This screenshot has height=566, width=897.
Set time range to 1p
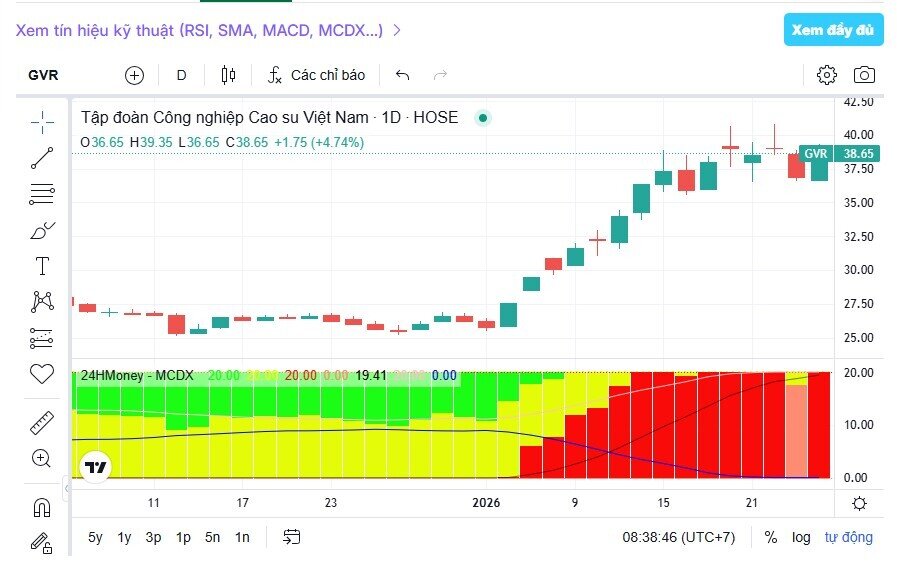coord(183,537)
